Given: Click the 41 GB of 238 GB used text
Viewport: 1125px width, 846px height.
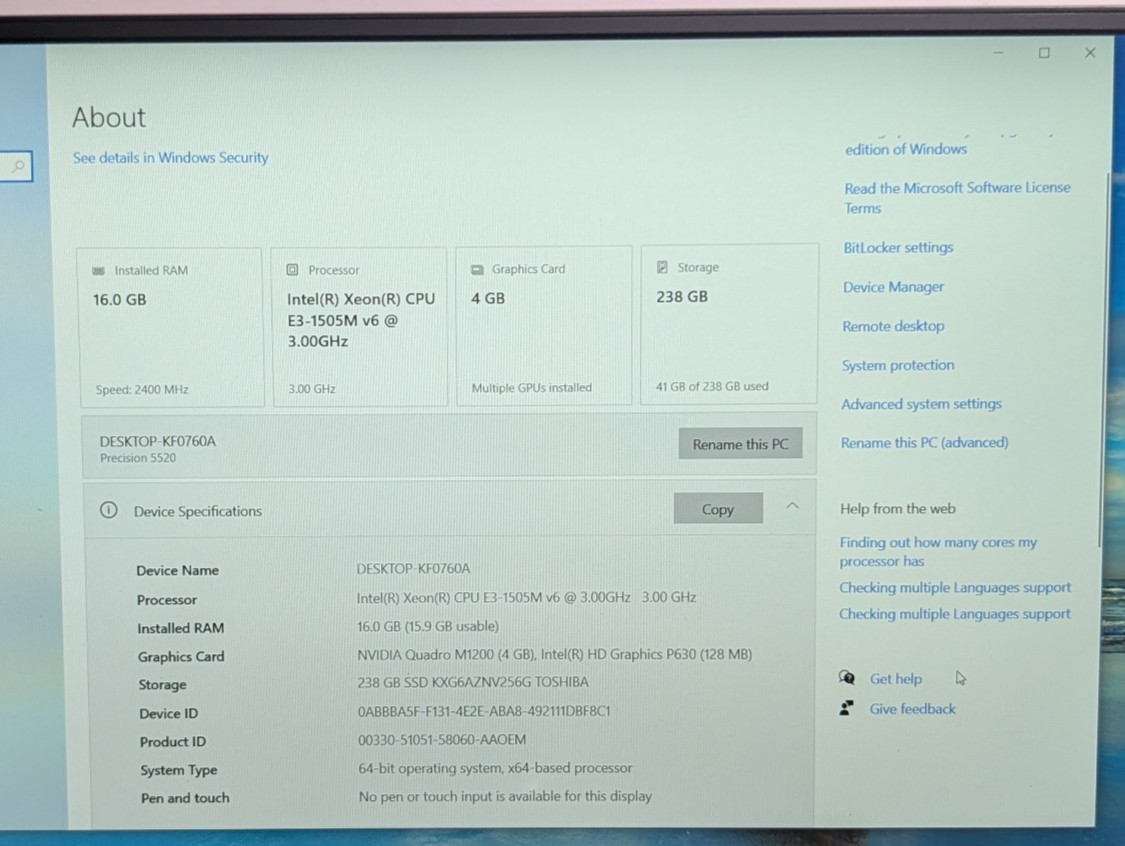Looking at the screenshot, I should click(712, 386).
